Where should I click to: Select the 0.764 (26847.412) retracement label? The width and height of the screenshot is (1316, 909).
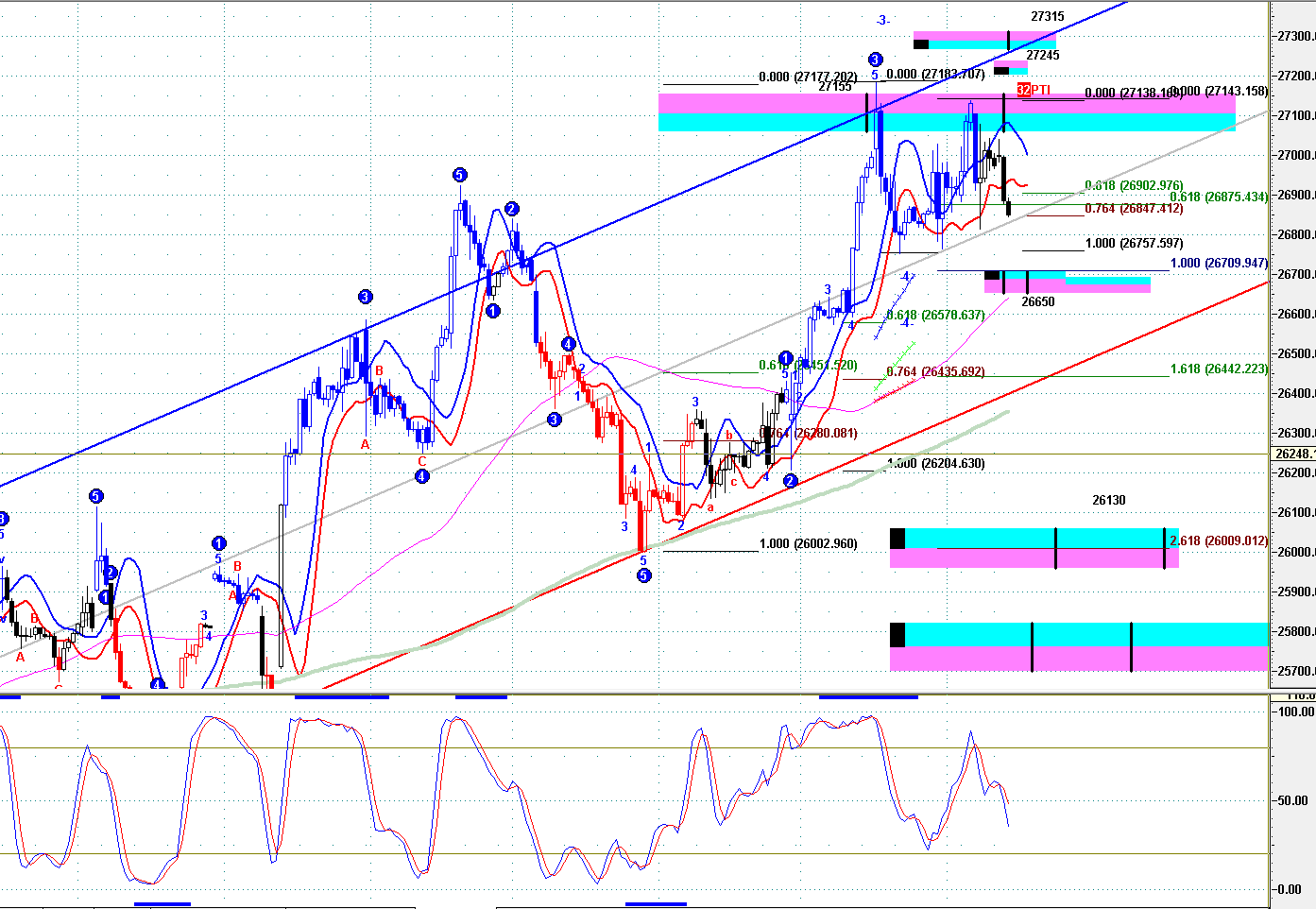pyautogui.click(x=1134, y=209)
